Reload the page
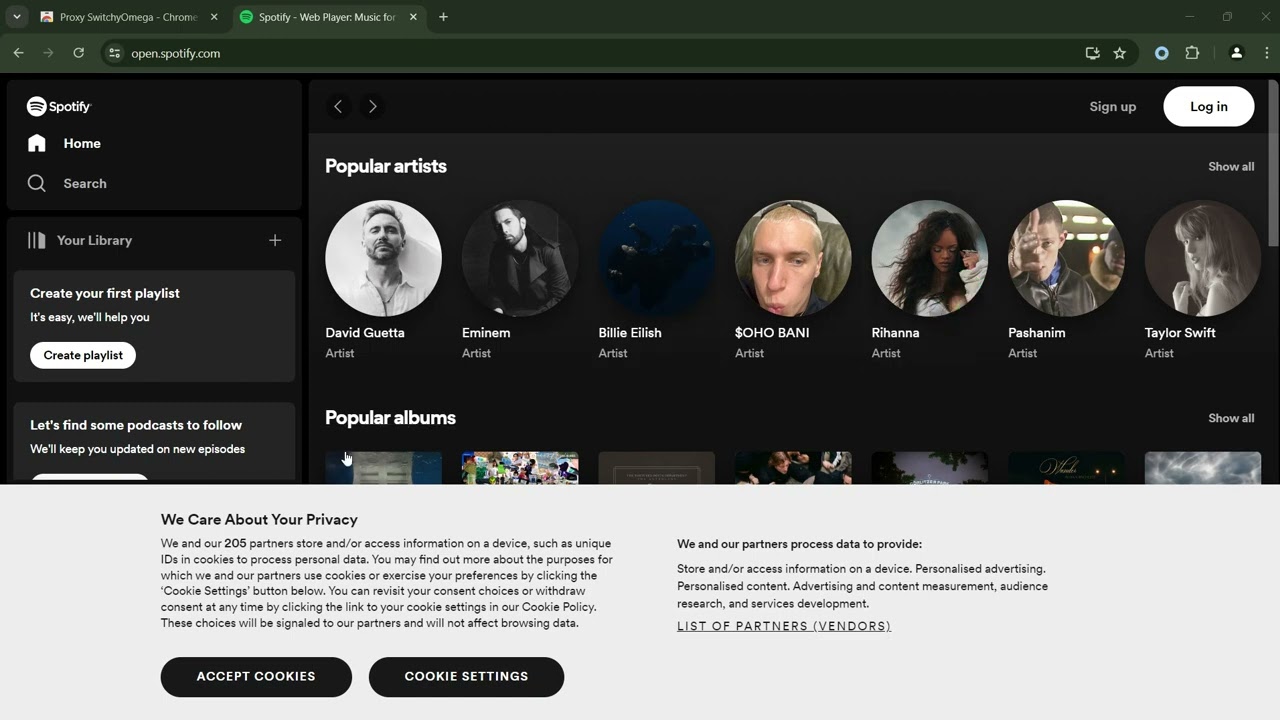The image size is (1280, 720). 78,53
